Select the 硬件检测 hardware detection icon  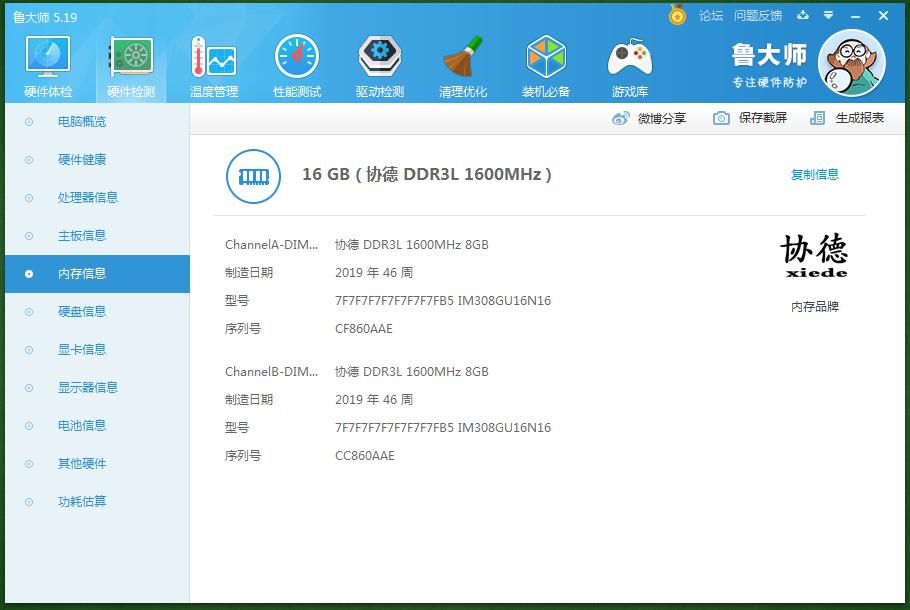[x=130, y=63]
